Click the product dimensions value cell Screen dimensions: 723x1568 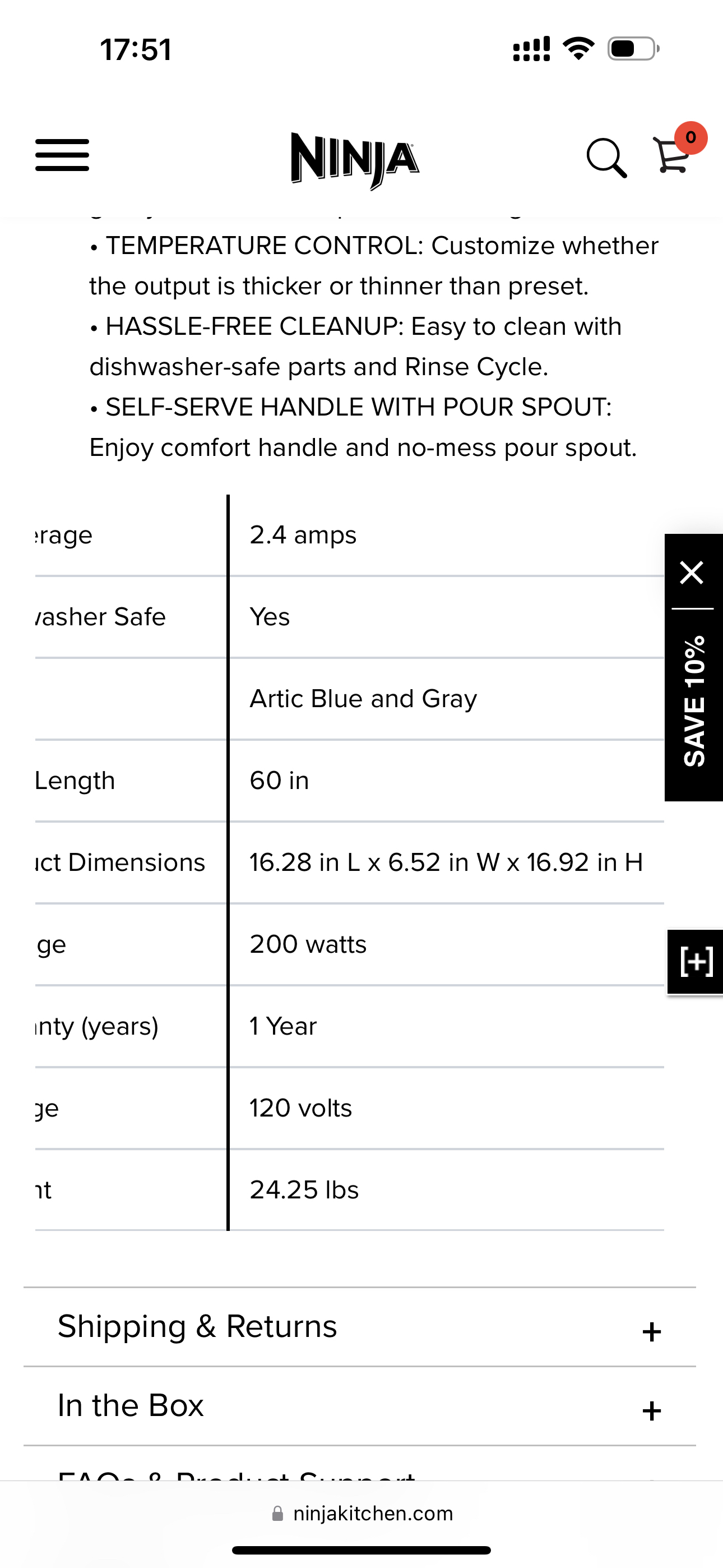[x=446, y=863]
